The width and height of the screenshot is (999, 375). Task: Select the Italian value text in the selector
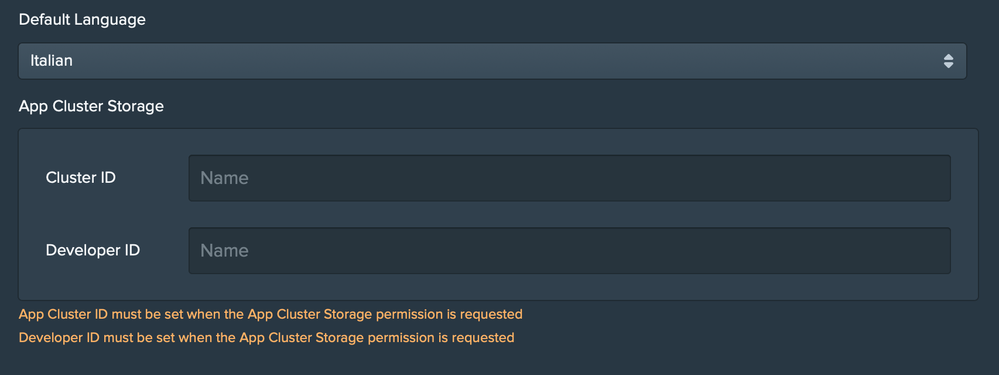click(x=51, y=61)
